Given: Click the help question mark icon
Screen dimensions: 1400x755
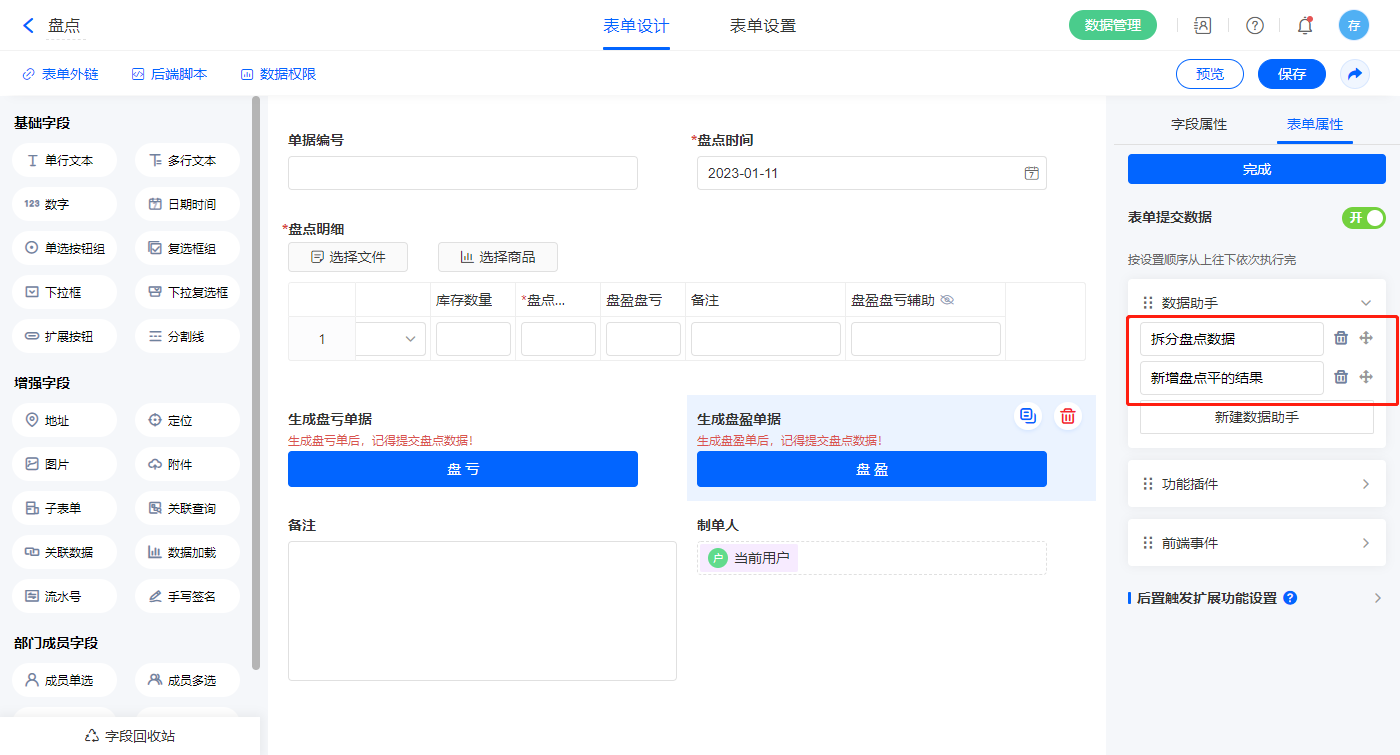Looking at the screenshot, I should [1254, 26].
